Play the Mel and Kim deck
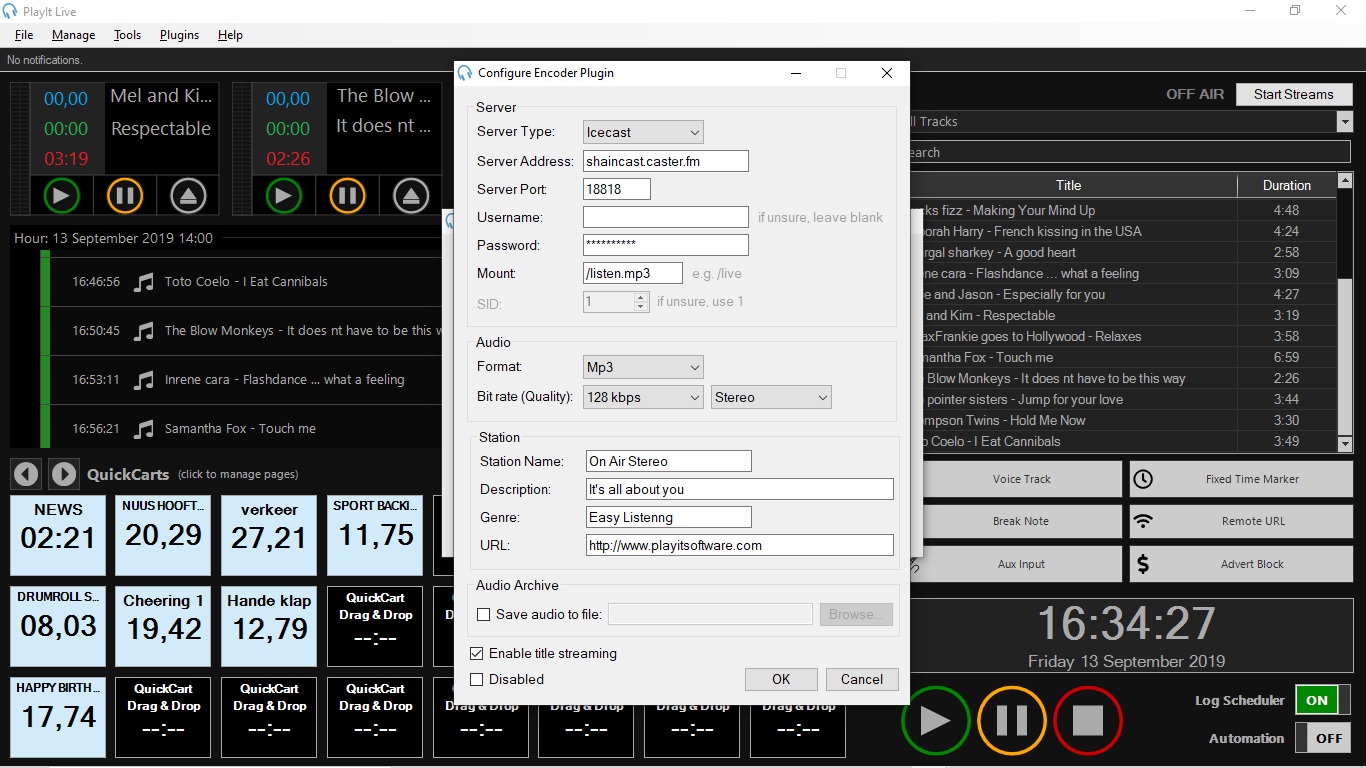Screen dimensions: 1366x768 [x=61, y=195]
